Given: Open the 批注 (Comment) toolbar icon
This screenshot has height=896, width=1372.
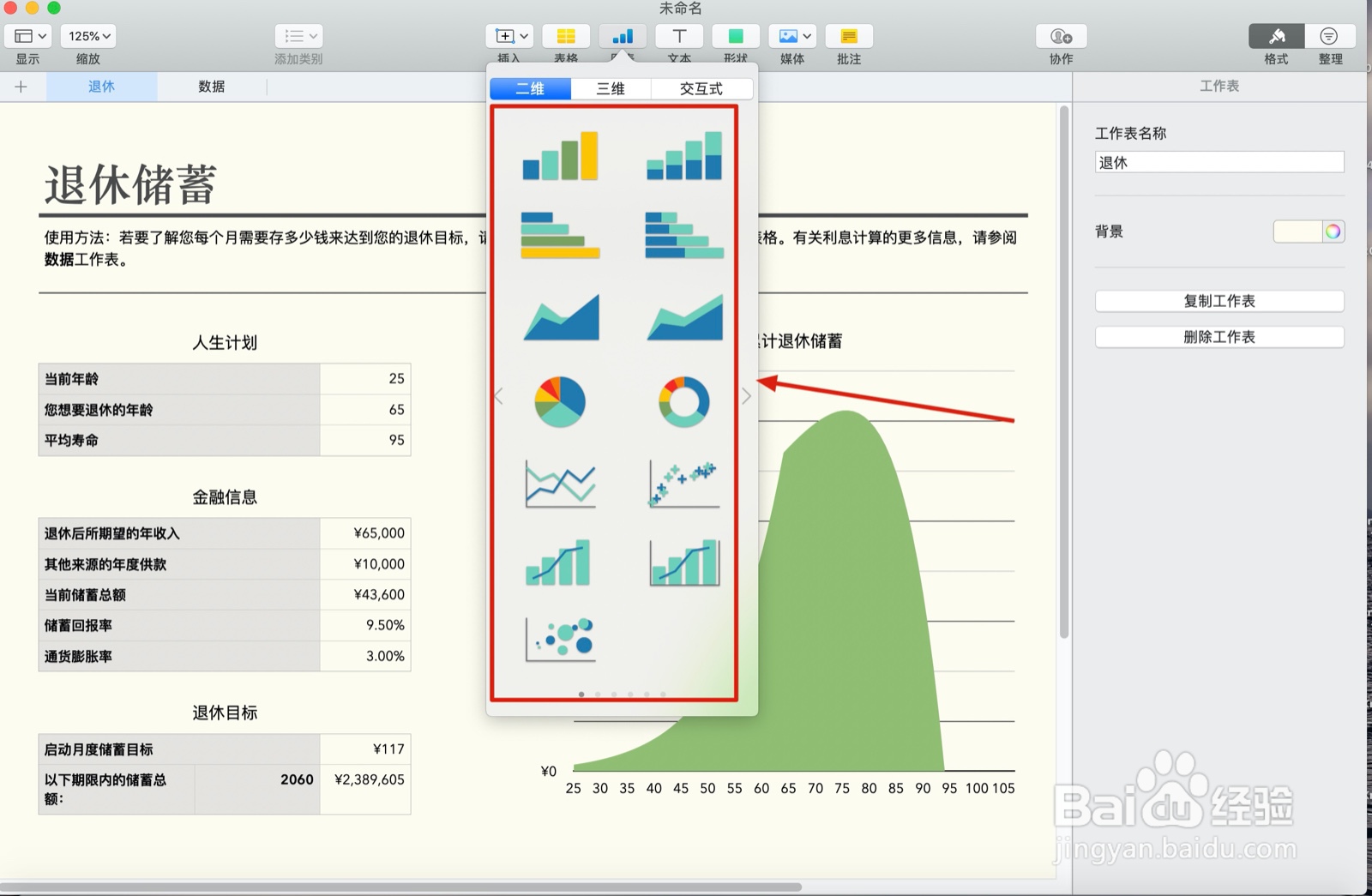Looking at the screenshot, I should 848,36.
